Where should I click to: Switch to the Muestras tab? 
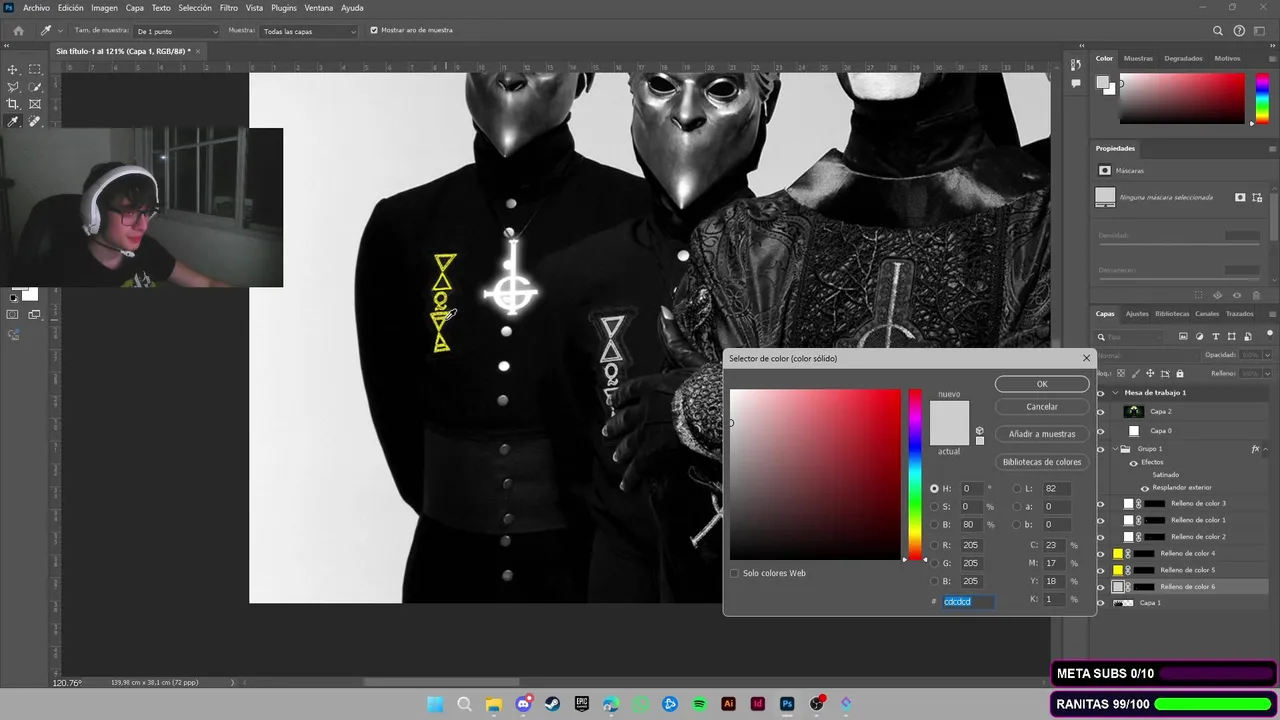[x=1138, y=58]
